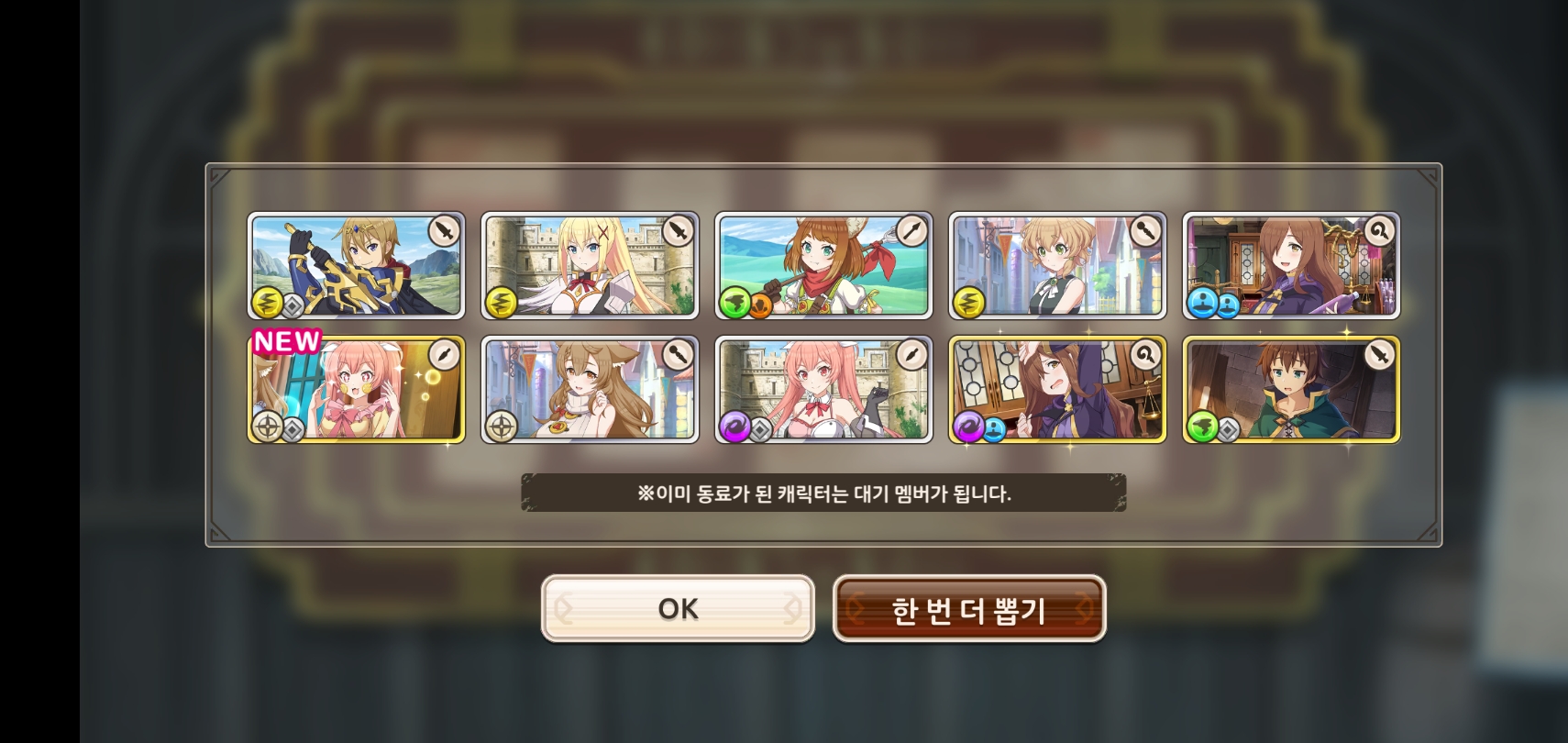Click the dark element icon on the pink-haired bunny girl card
This screenshot has width=1568, height=743.
pos(734,426)
